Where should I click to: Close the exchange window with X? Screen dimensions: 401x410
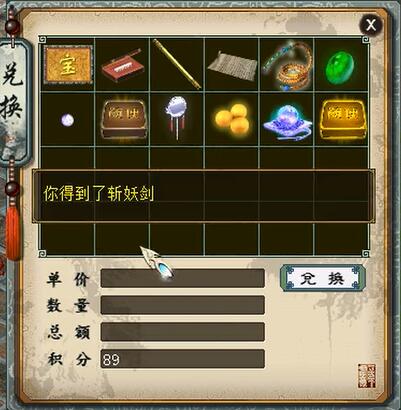click(371, 24)
